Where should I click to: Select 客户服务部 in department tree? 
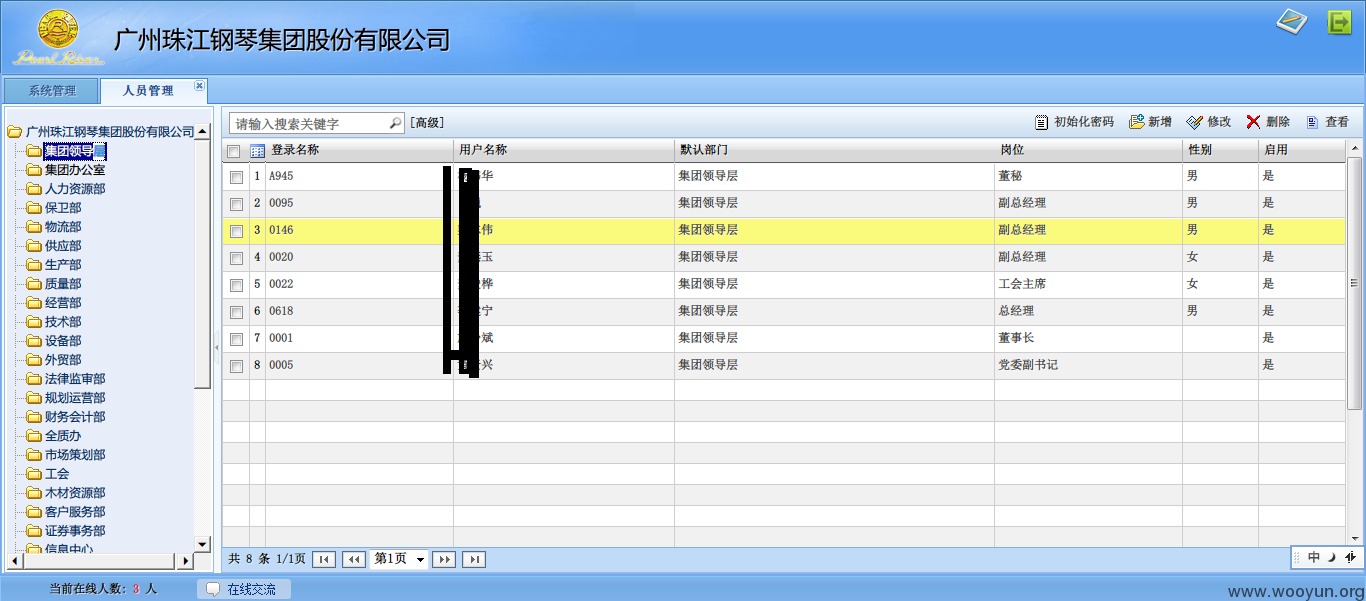75,512
